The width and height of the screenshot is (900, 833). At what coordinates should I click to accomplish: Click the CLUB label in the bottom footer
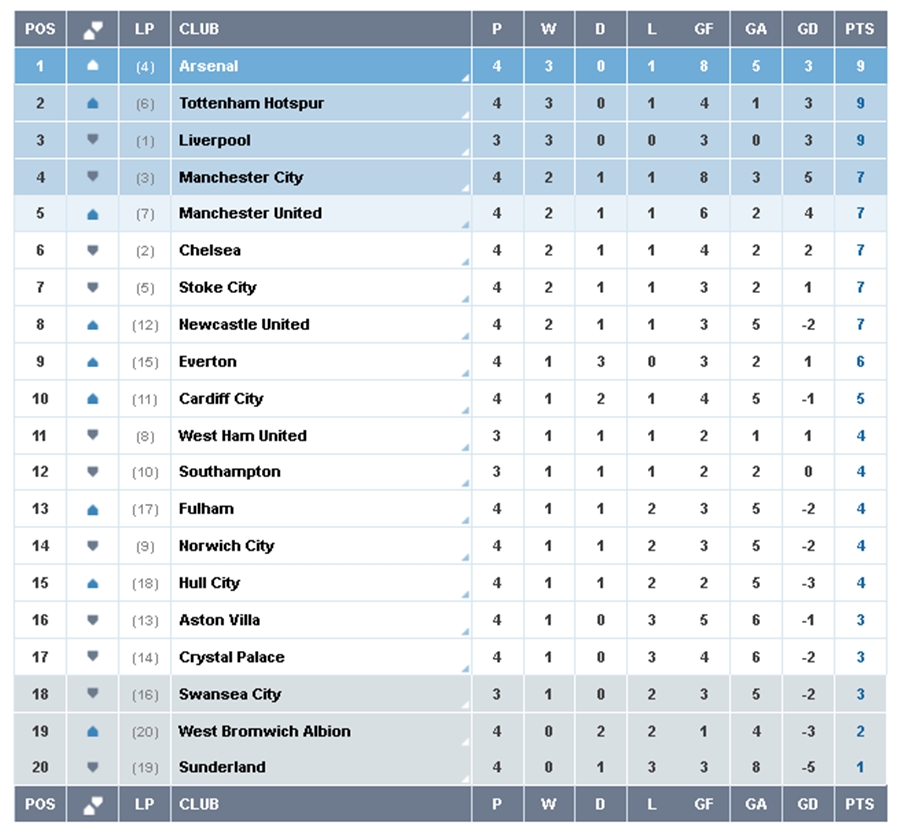(x=198, y=804)
